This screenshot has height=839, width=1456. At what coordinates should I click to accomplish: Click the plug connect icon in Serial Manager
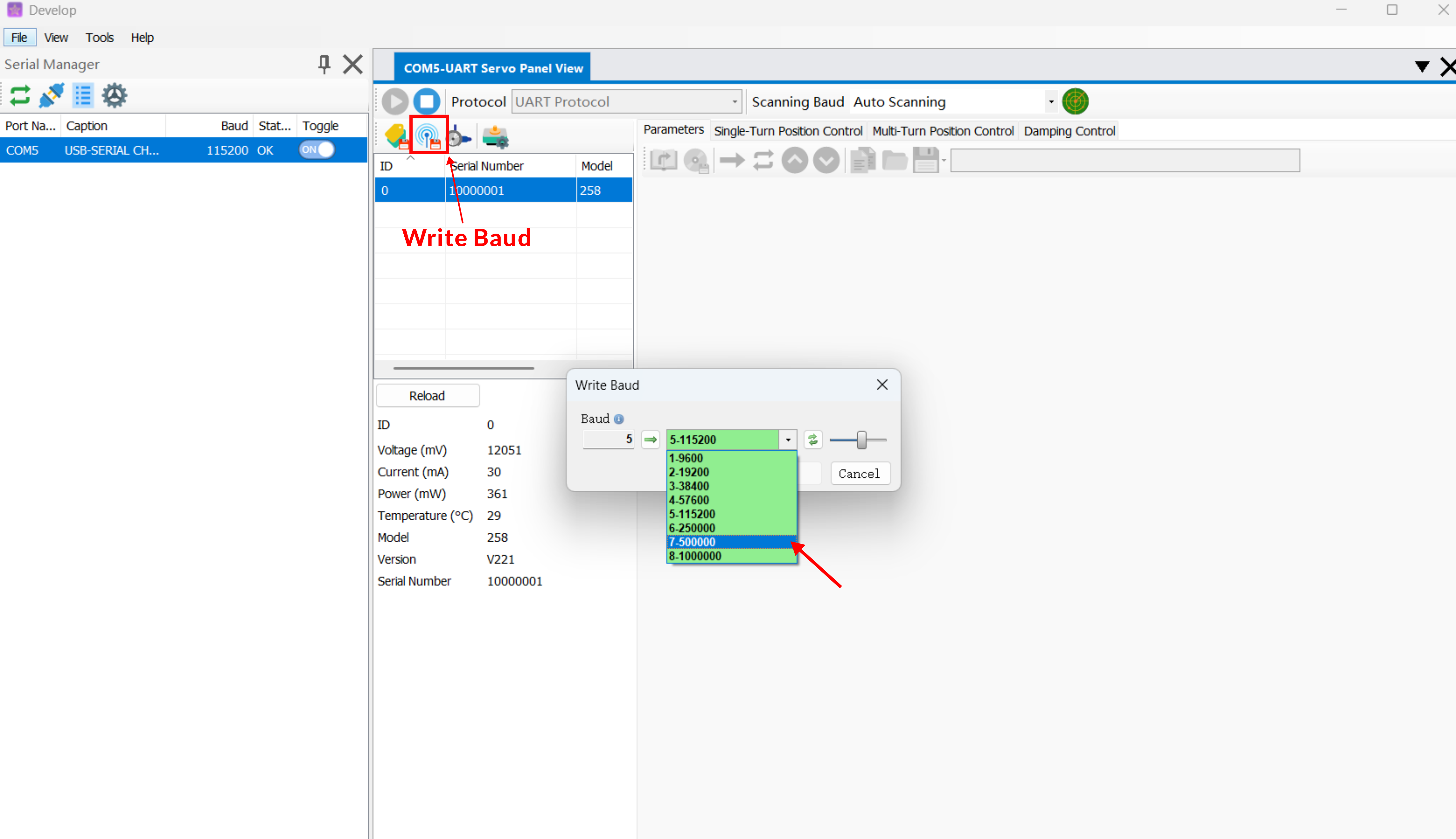(51, 95)
